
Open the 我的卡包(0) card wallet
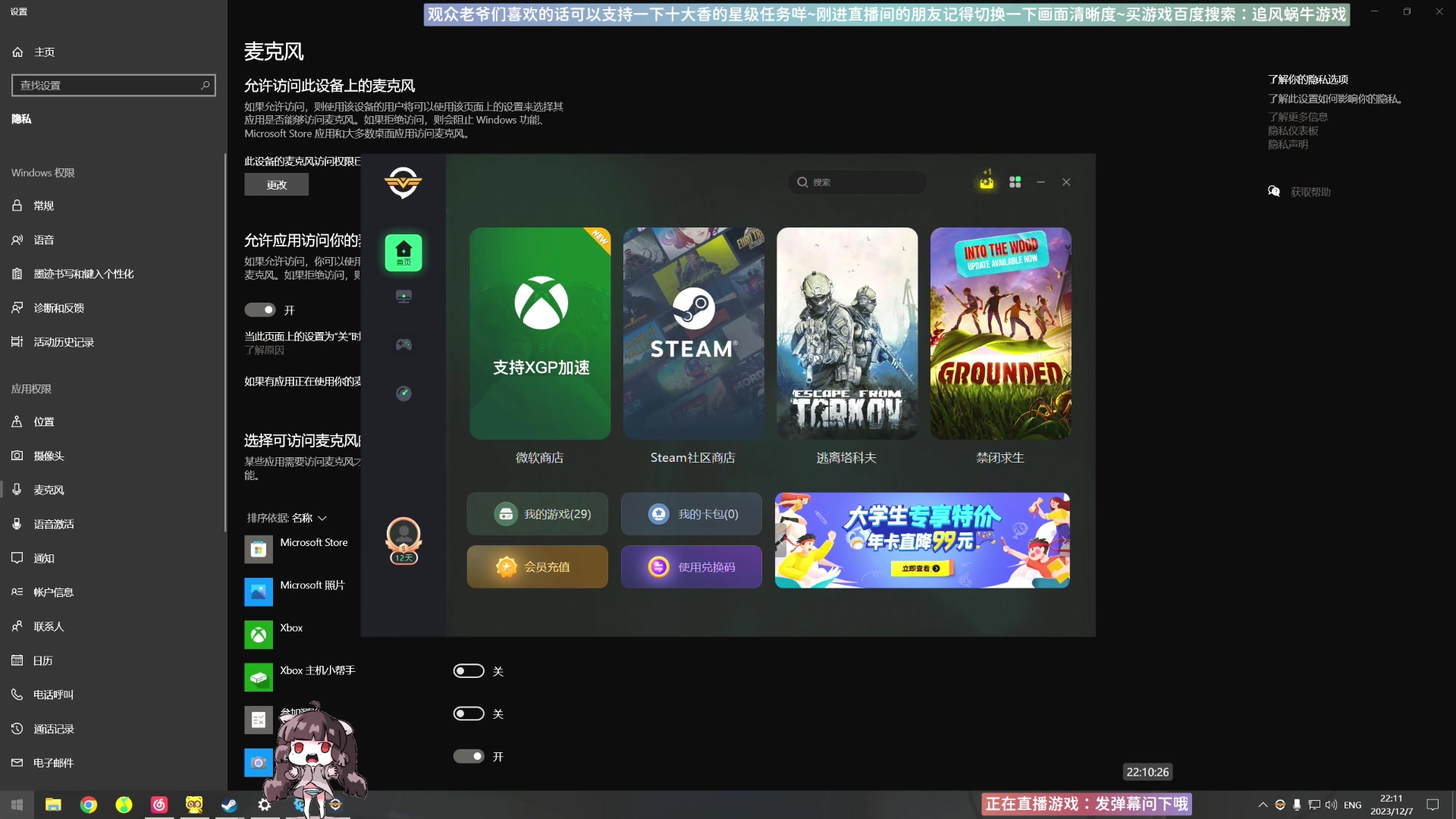691,513
